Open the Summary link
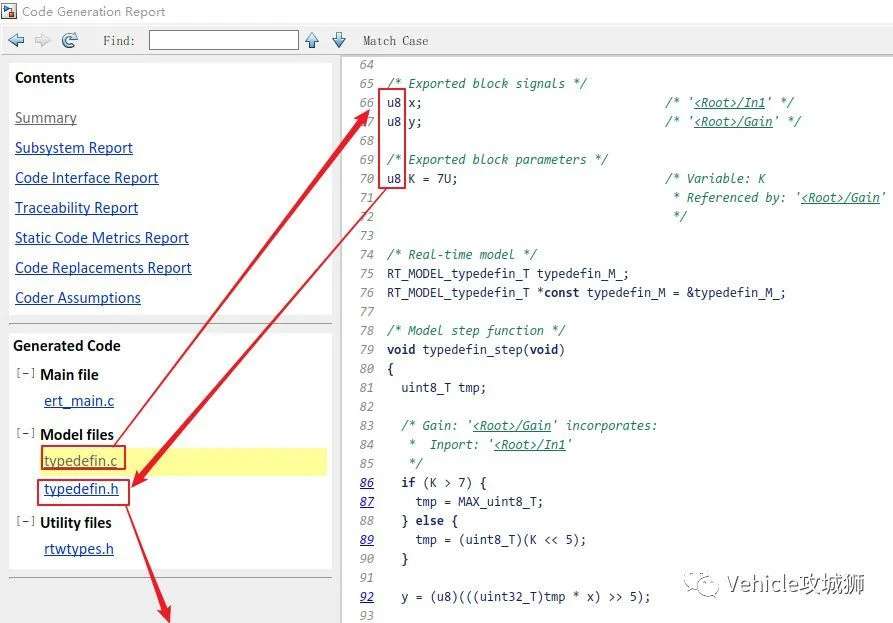 (x=46, y=118)
